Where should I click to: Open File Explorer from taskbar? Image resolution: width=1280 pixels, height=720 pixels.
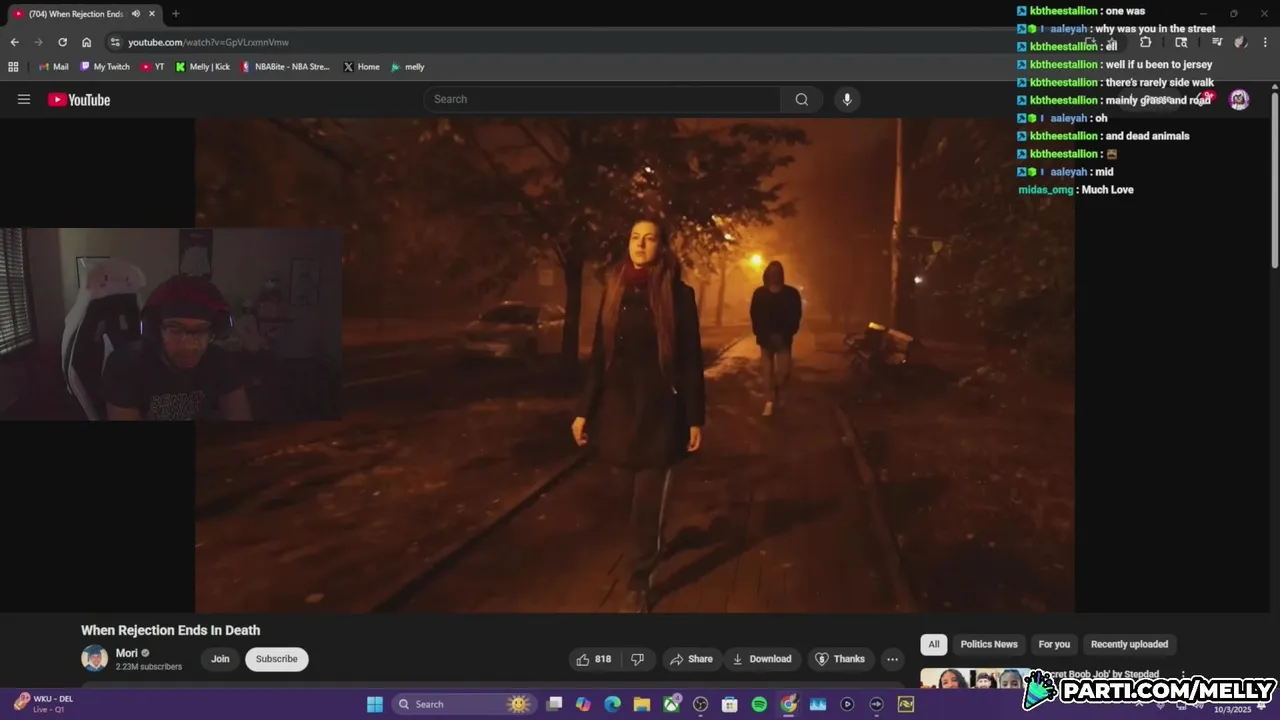641,704
